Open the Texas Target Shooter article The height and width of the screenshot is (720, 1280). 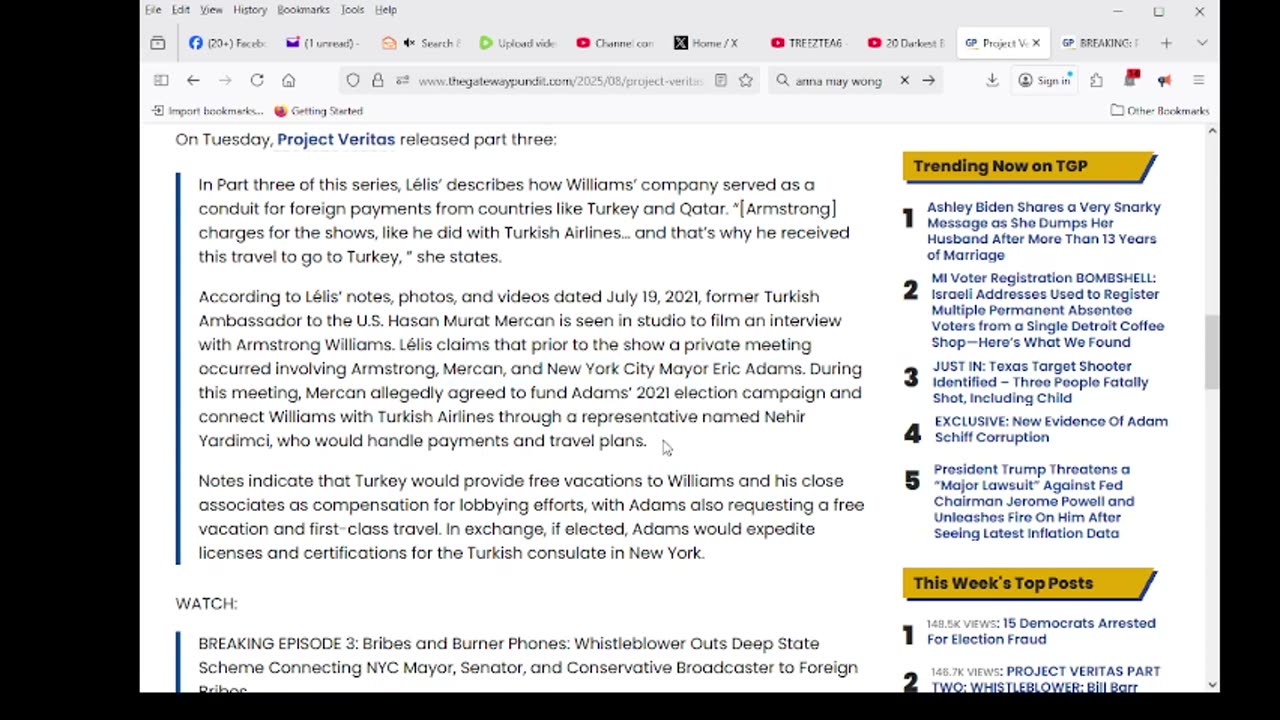(1040, 382)
